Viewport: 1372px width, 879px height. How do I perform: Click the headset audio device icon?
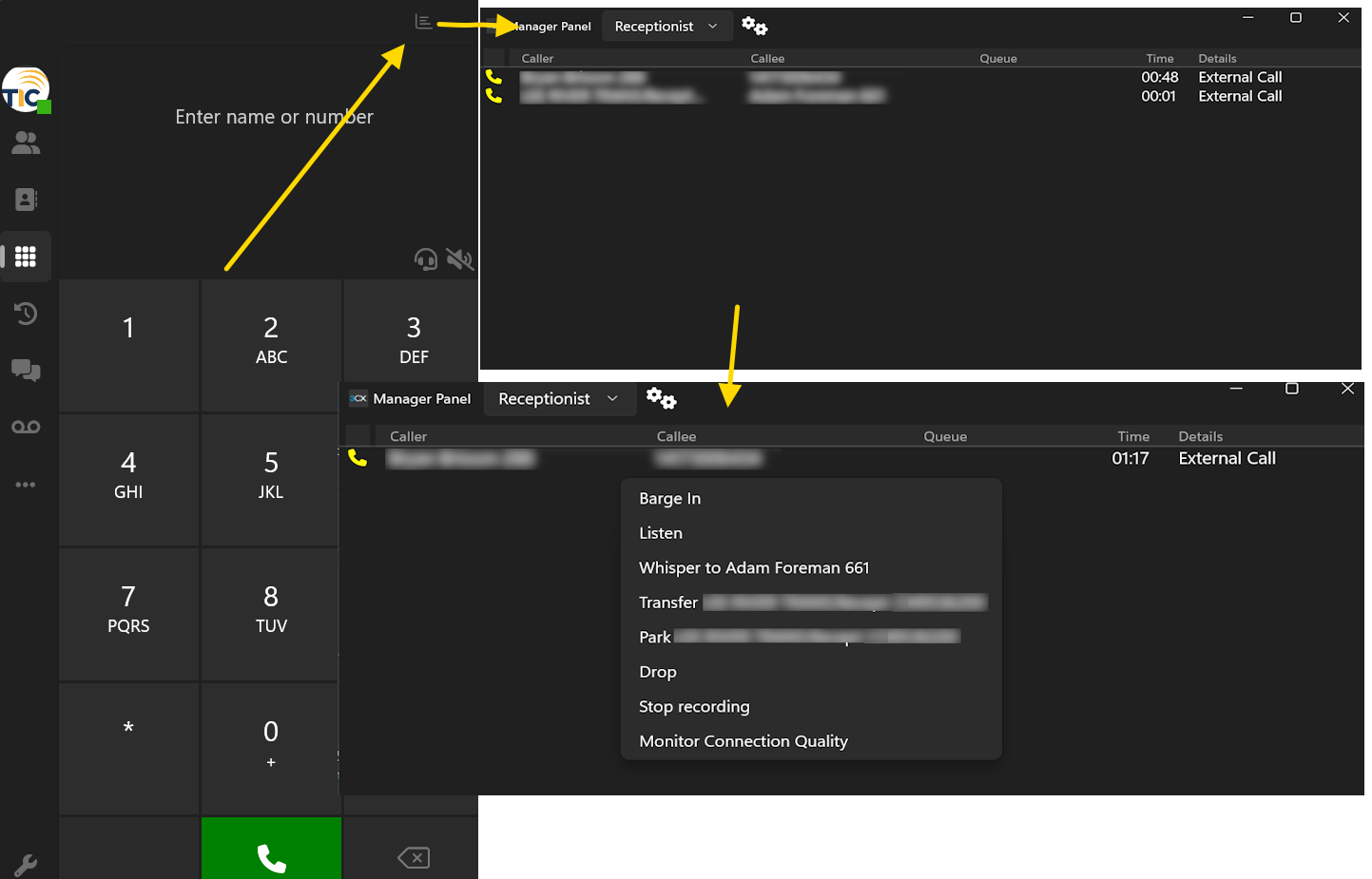(x=426, y=258)
